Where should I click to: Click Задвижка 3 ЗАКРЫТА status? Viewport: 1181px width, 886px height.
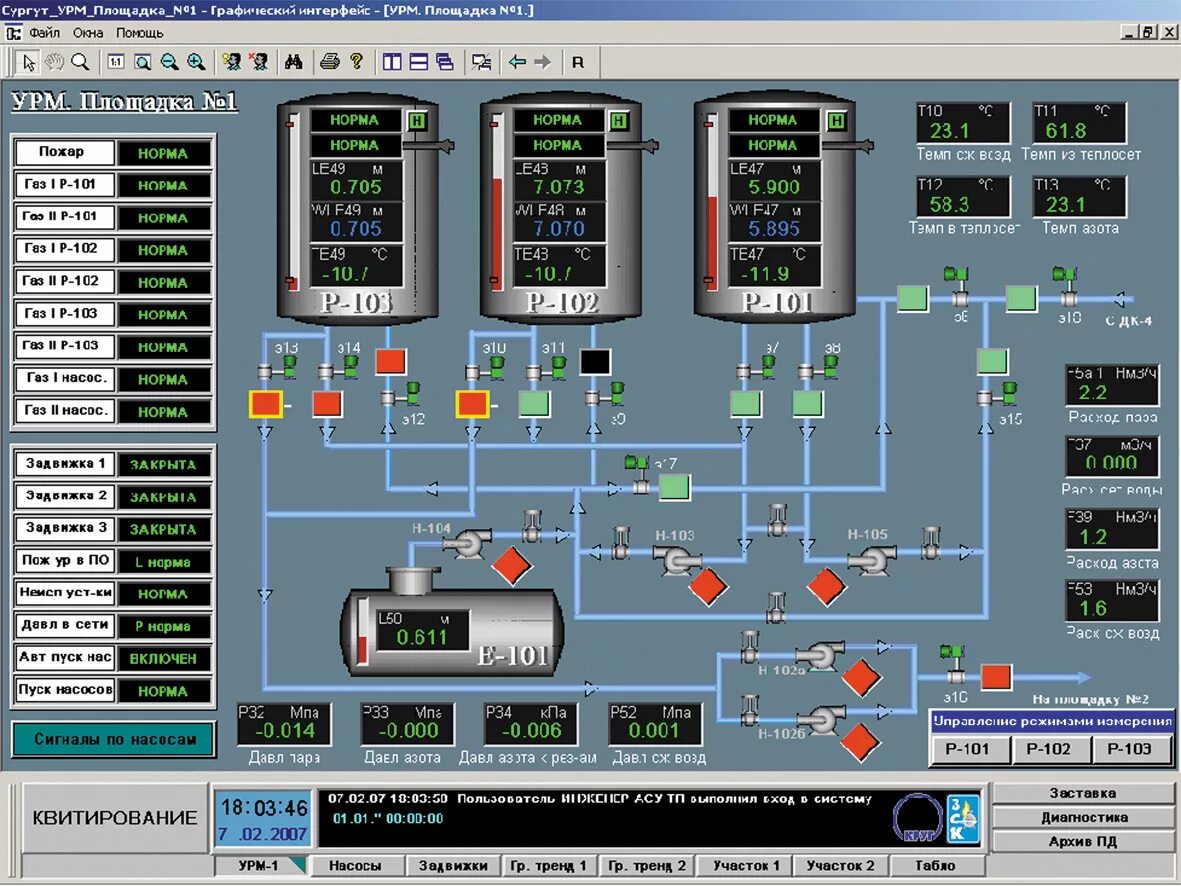[x=163, y=530]
